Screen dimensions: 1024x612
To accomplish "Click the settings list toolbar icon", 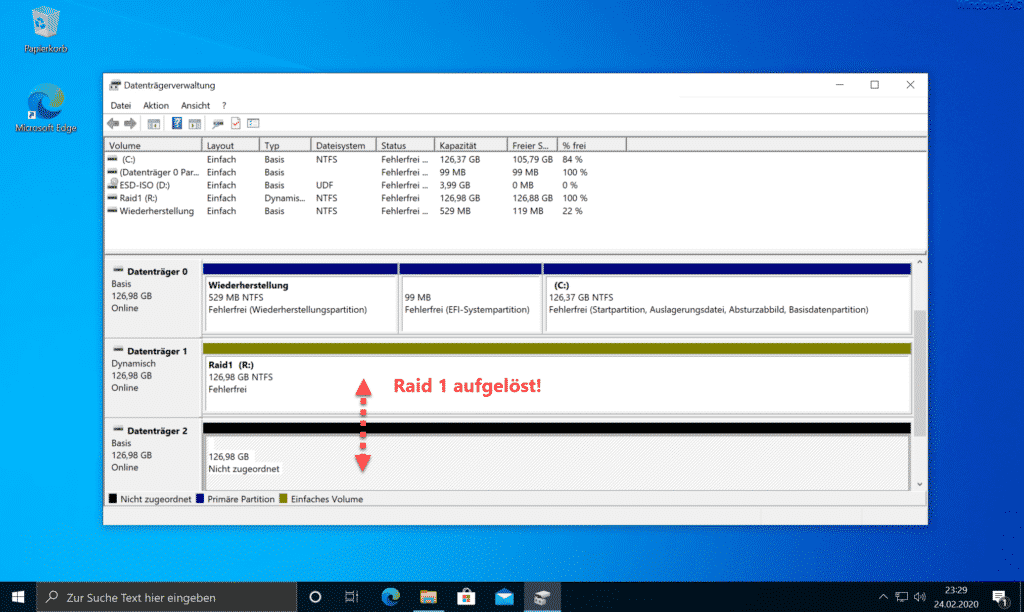I will (x=253, y=123).
